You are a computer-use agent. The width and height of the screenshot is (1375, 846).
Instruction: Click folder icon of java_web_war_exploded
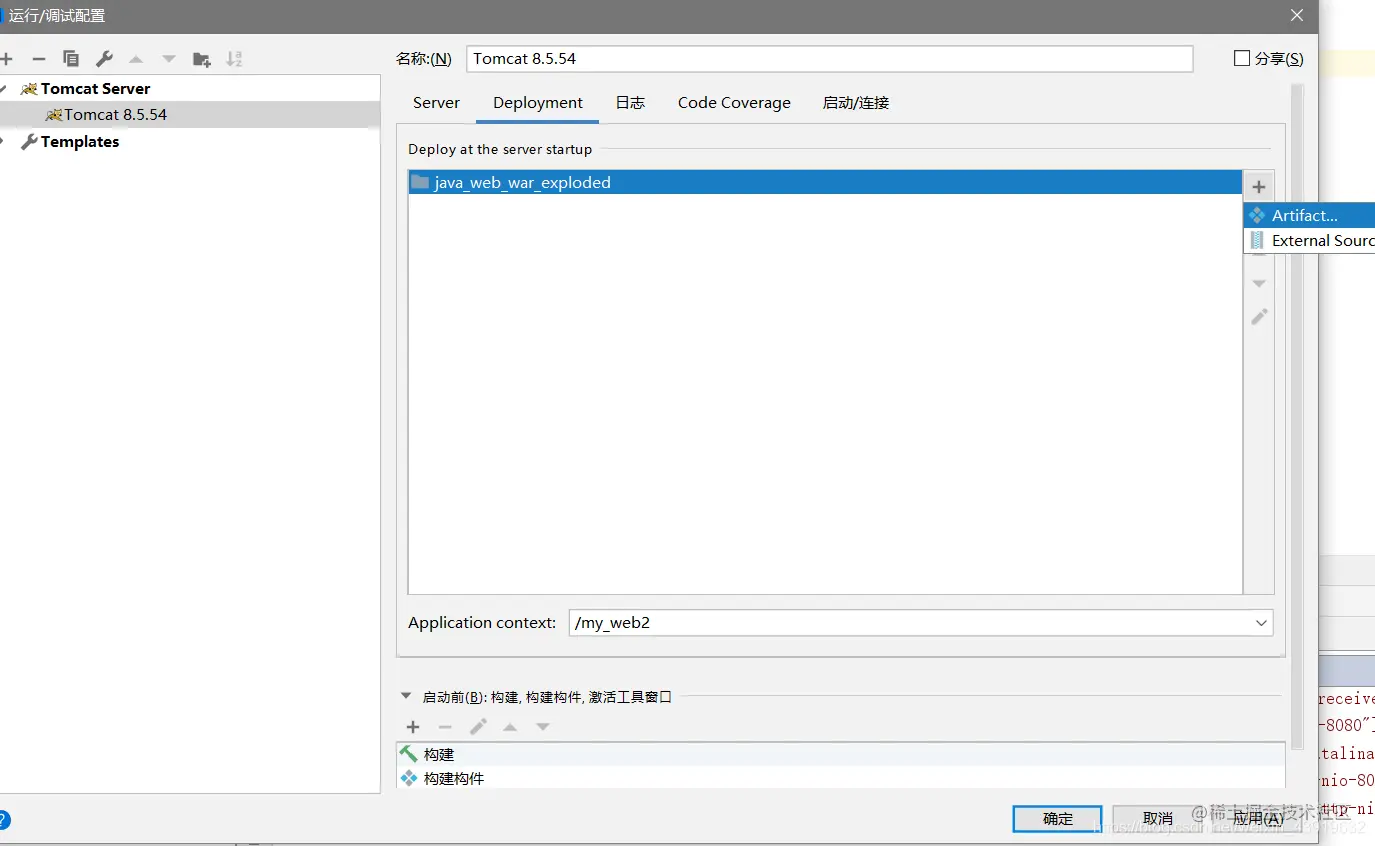pyautogui.click(x=420, y=182)
